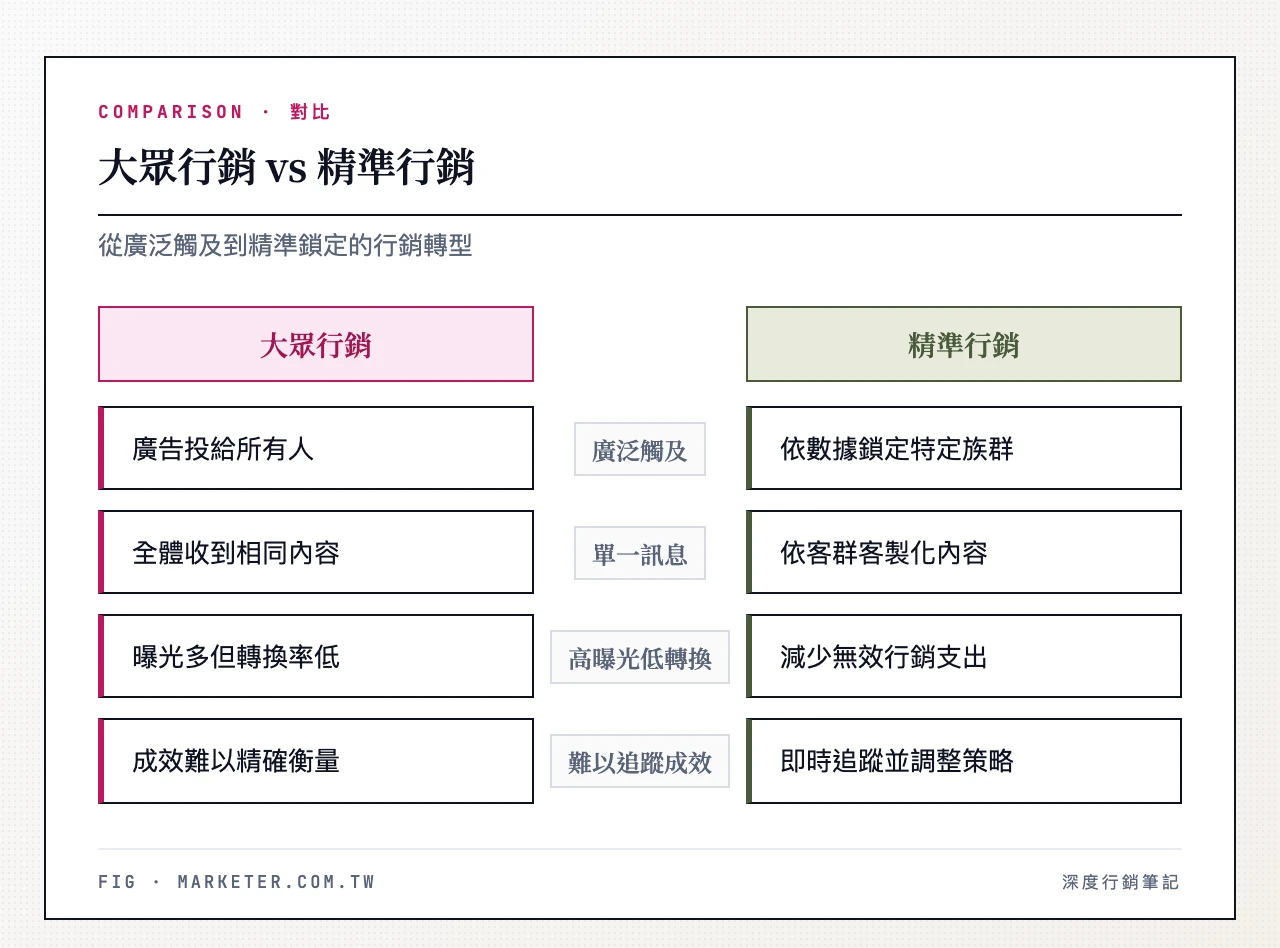Click the "全體收到相同內容" card

click(x=316, y=552)
